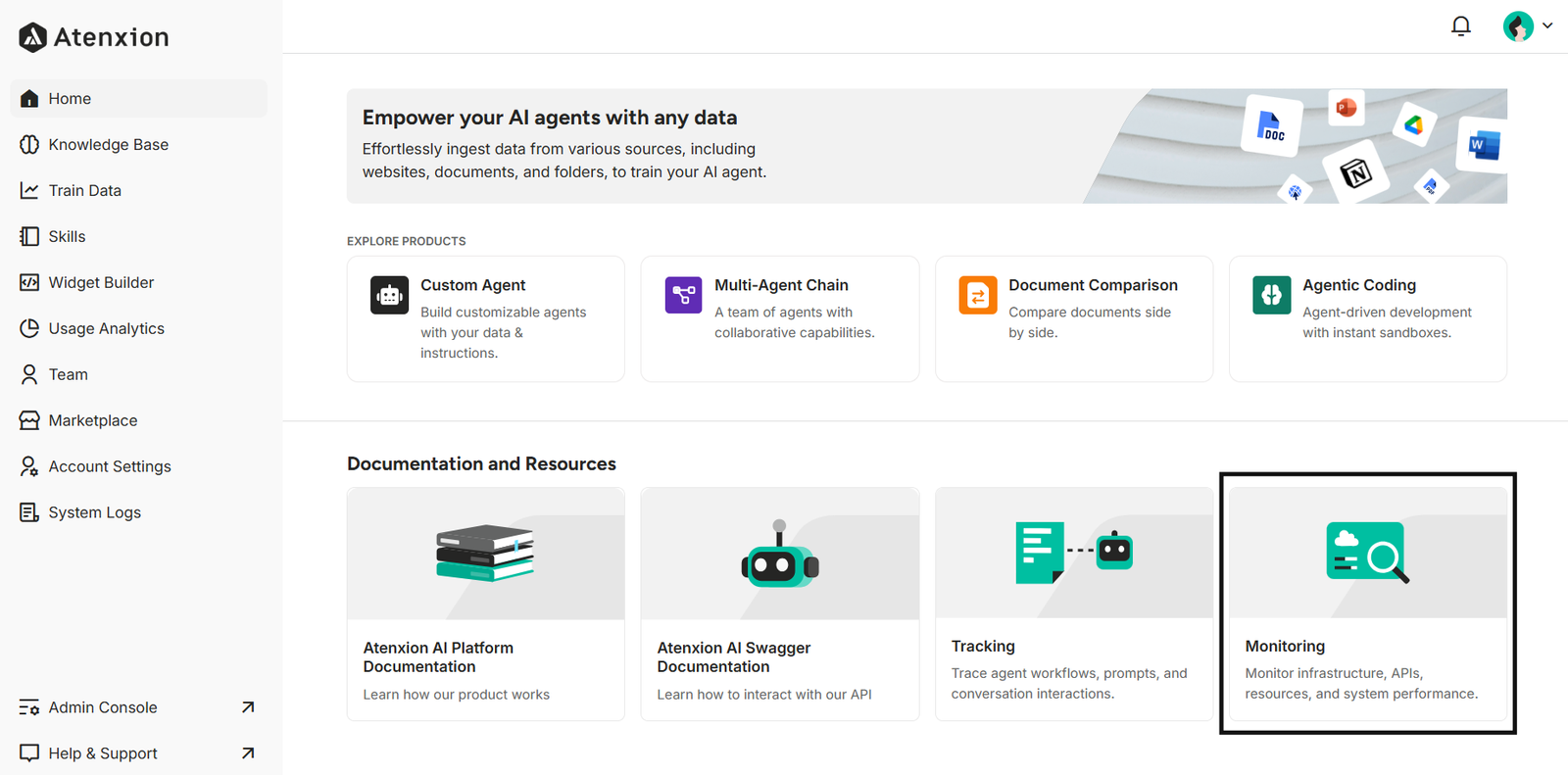Open Knowledge Base menu item
This screenshot has height=775, width=1568.
138,144
